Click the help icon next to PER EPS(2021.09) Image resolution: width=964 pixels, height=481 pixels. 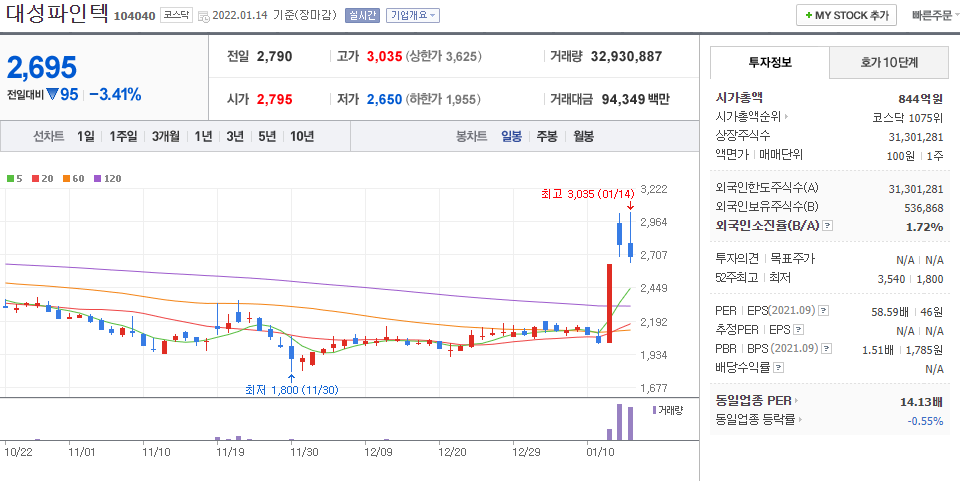[824, 311]
